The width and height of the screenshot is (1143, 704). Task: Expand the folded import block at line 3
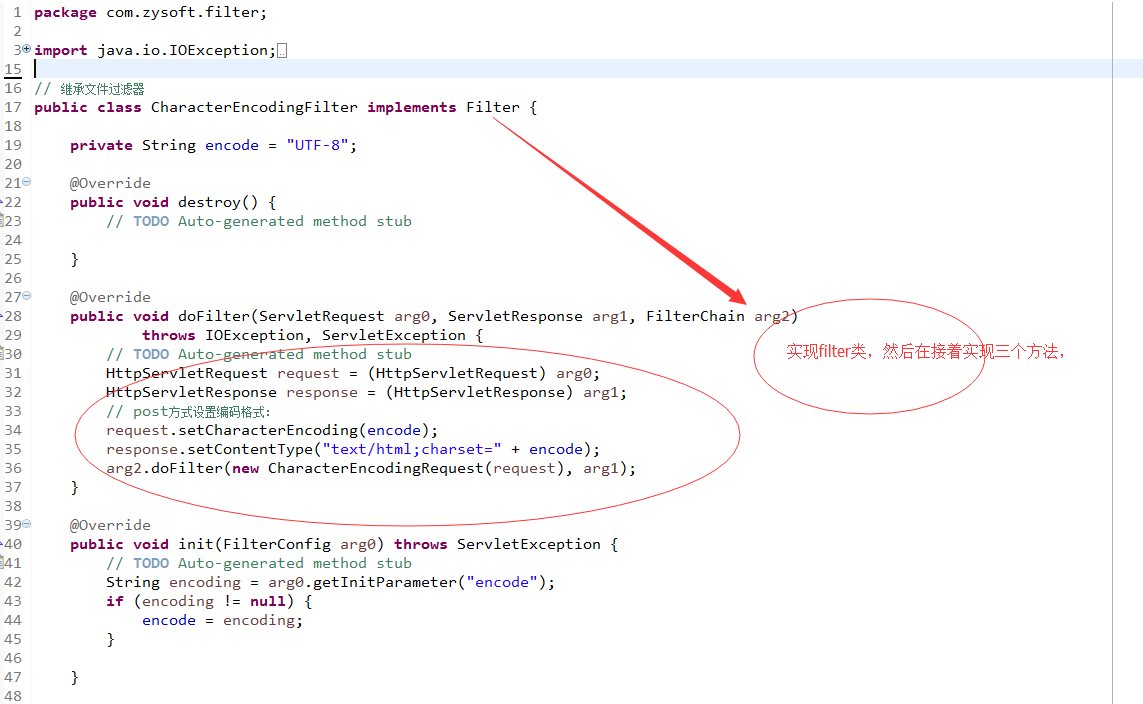pos(26,49)
